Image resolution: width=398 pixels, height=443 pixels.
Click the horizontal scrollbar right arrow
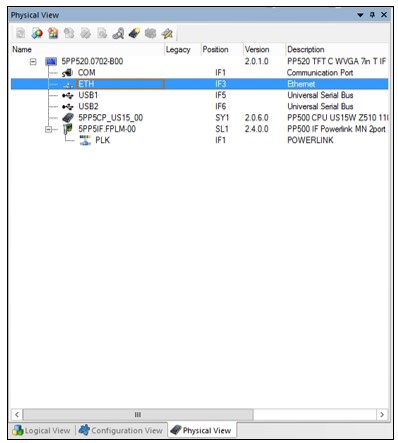point(382,415)
